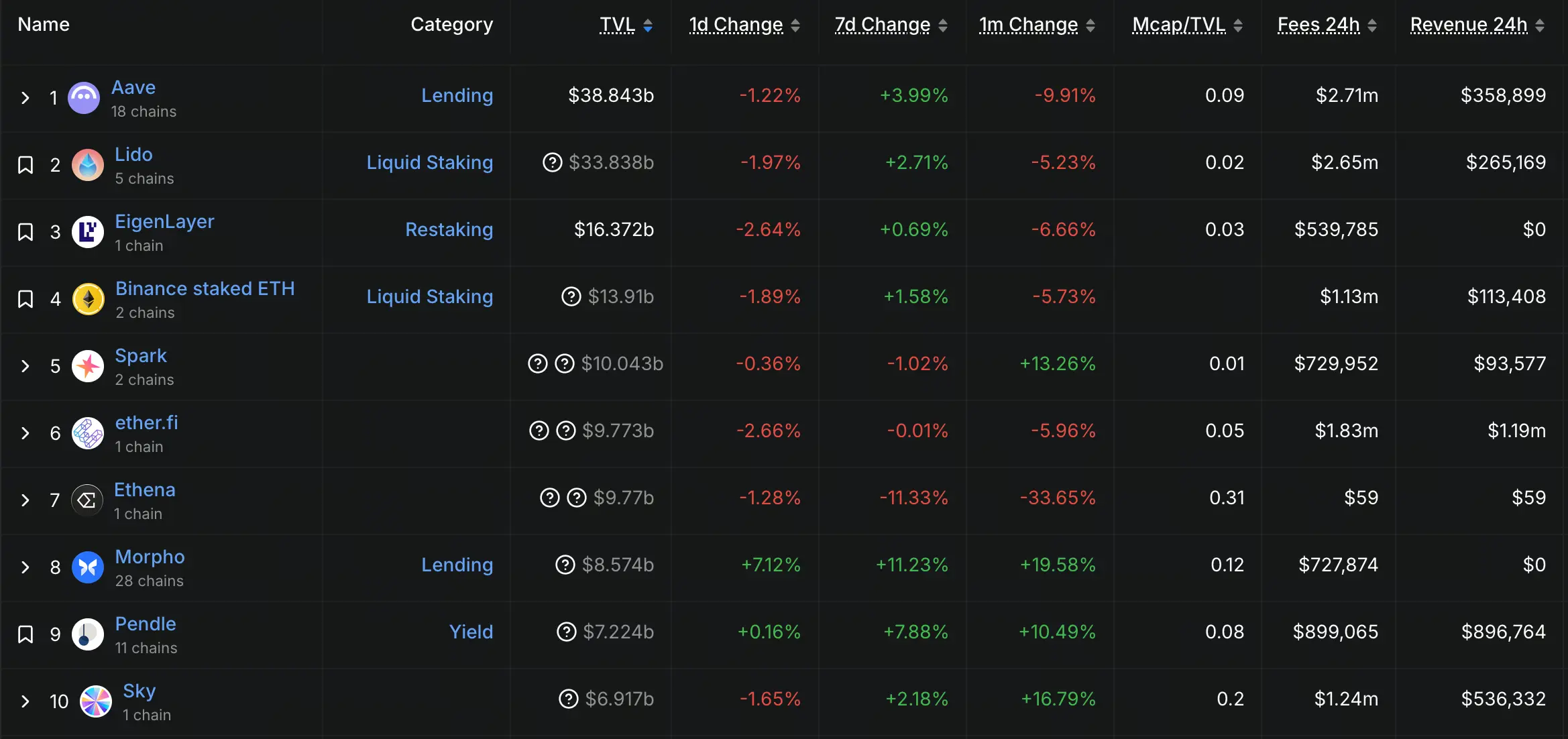Sort by the 7d Change column header
1568x739 pixels.
882,25
